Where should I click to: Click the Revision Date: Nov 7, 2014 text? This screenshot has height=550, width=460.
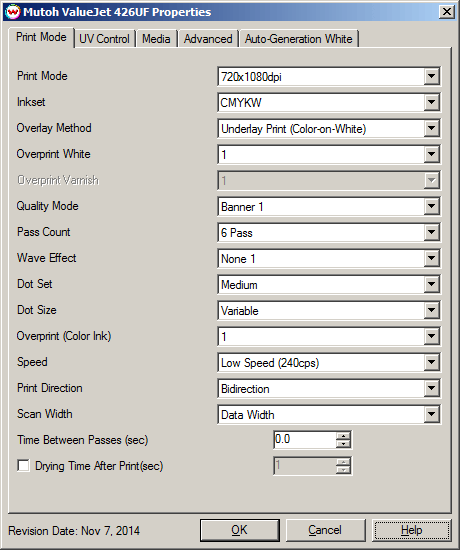point(74,531)
